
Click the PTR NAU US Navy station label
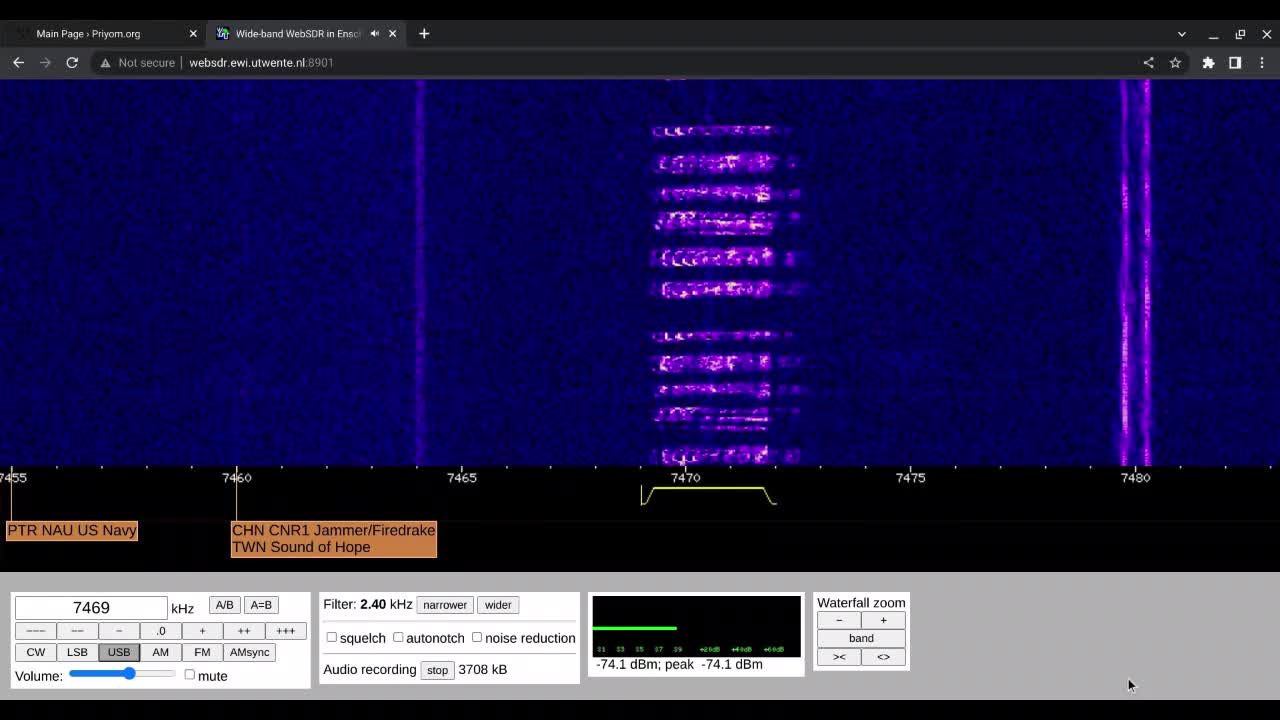72,531
